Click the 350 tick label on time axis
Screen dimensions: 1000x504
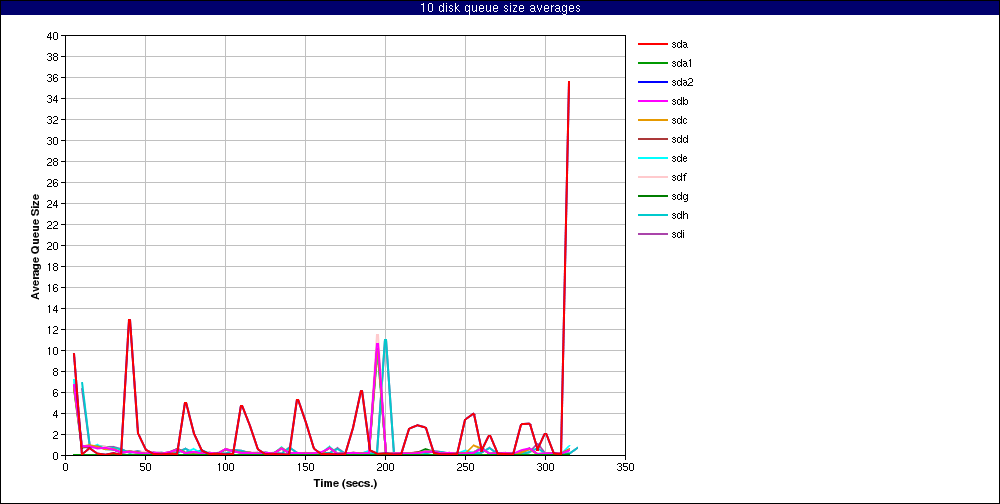click(x=626, y=467)
